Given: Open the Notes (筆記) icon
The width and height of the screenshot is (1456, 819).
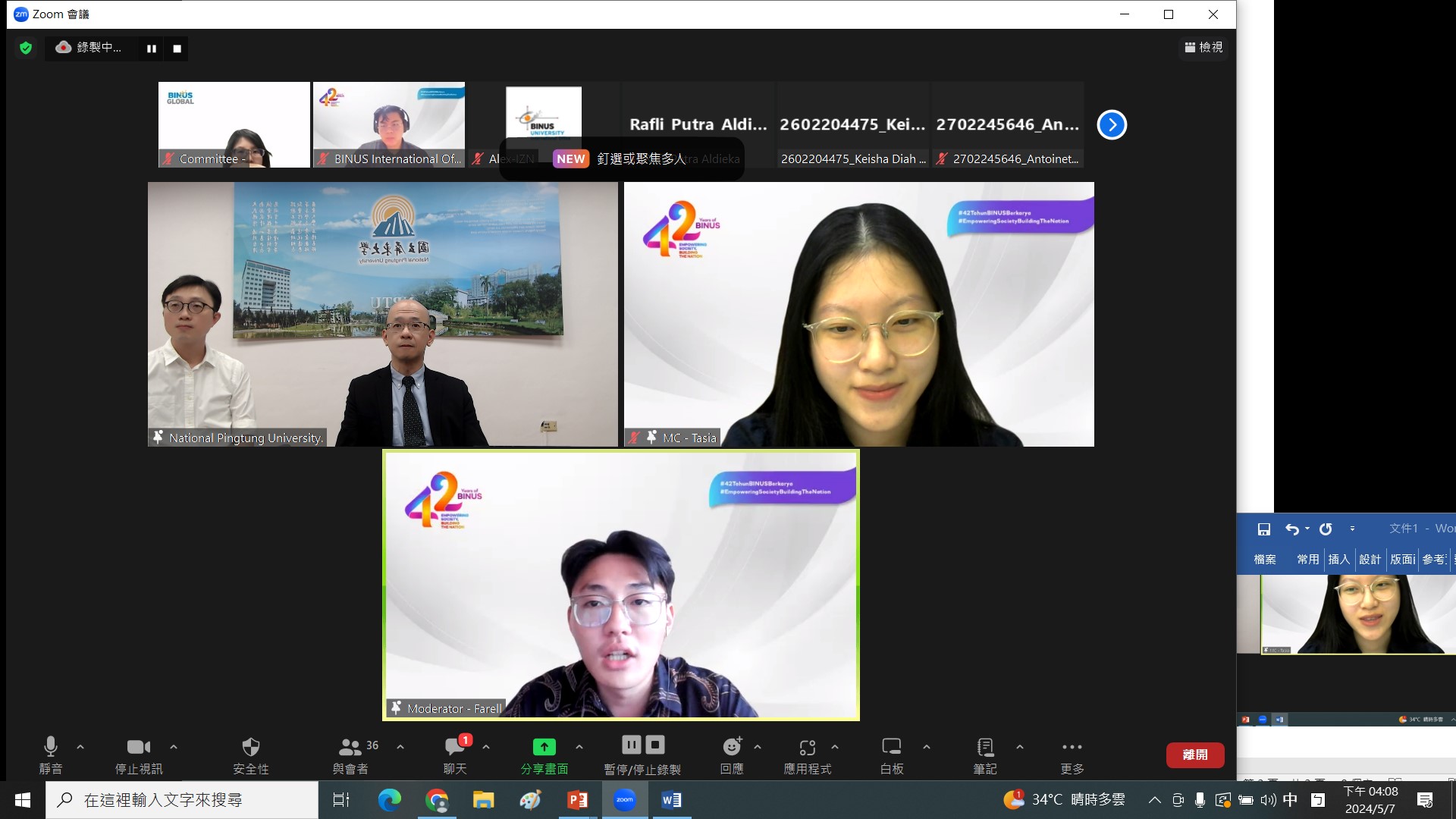Looking at the screenshot, I should click(985, 747).
